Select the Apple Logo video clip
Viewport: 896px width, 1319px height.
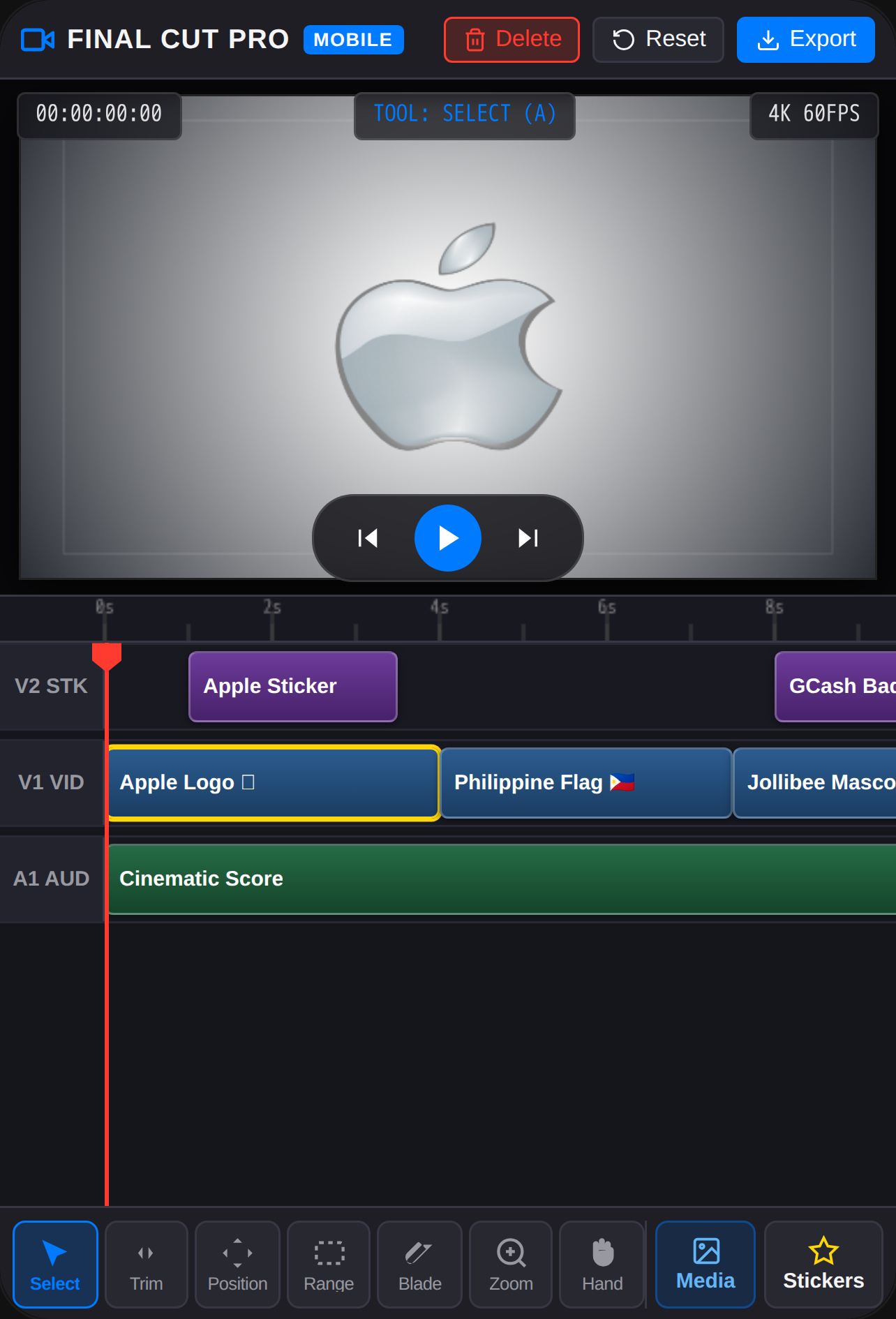tap(274, 783)
